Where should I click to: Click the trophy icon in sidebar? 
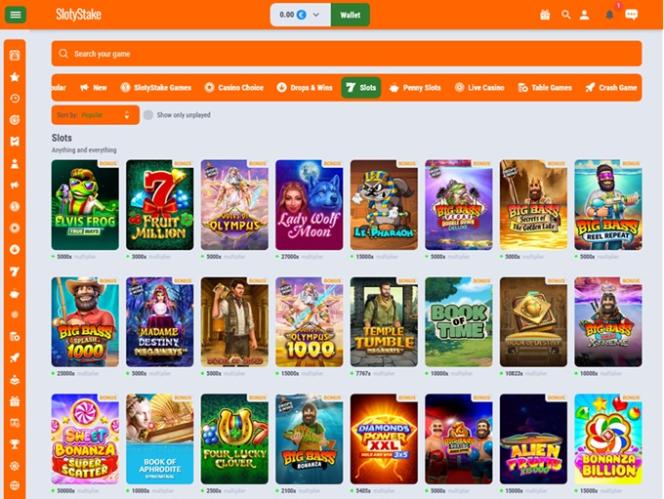[x=15, y=444]
